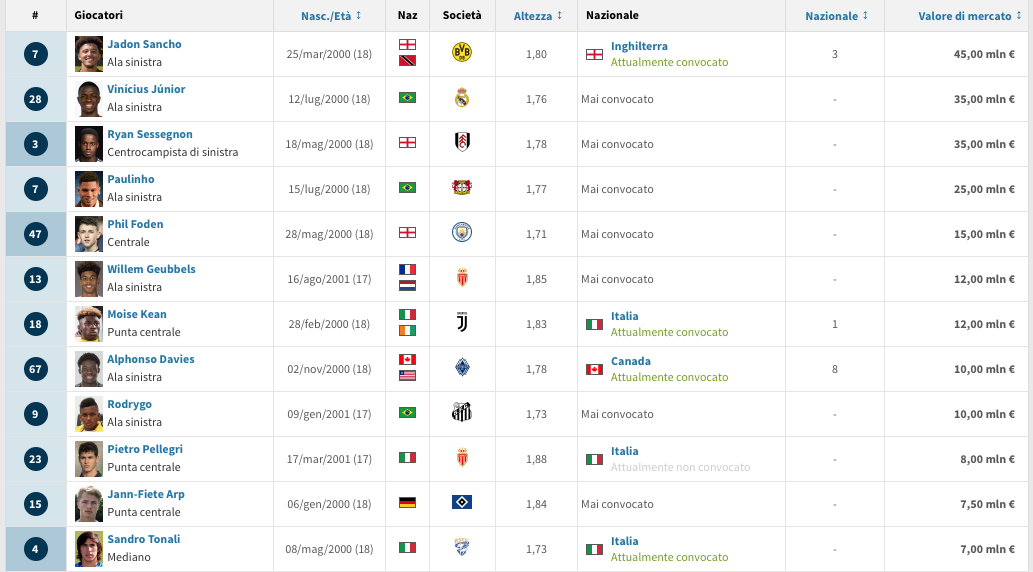
Task: Open Jadon Sancho's player profile
Action: (144, 44)
